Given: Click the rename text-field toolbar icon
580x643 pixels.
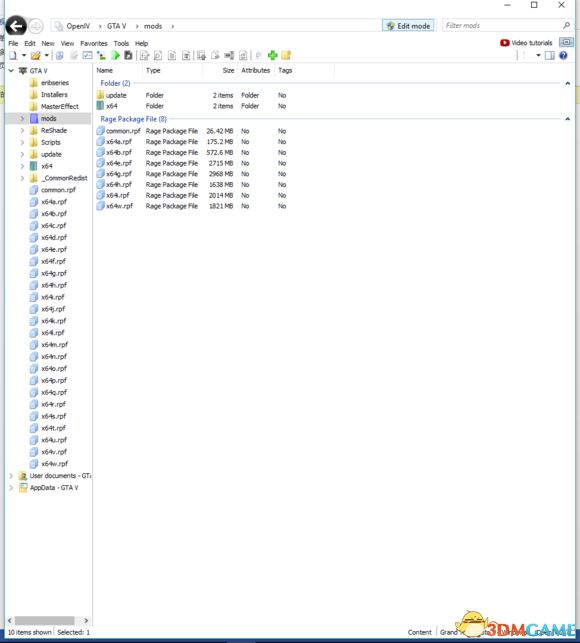Looking at the screenshot, I should pos(229,55).
